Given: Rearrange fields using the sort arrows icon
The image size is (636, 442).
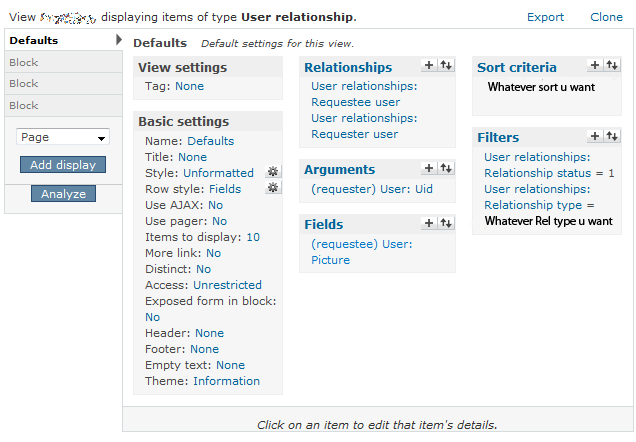Looking at the screenshot, I should pyautogui.click(x=446, y=223).
